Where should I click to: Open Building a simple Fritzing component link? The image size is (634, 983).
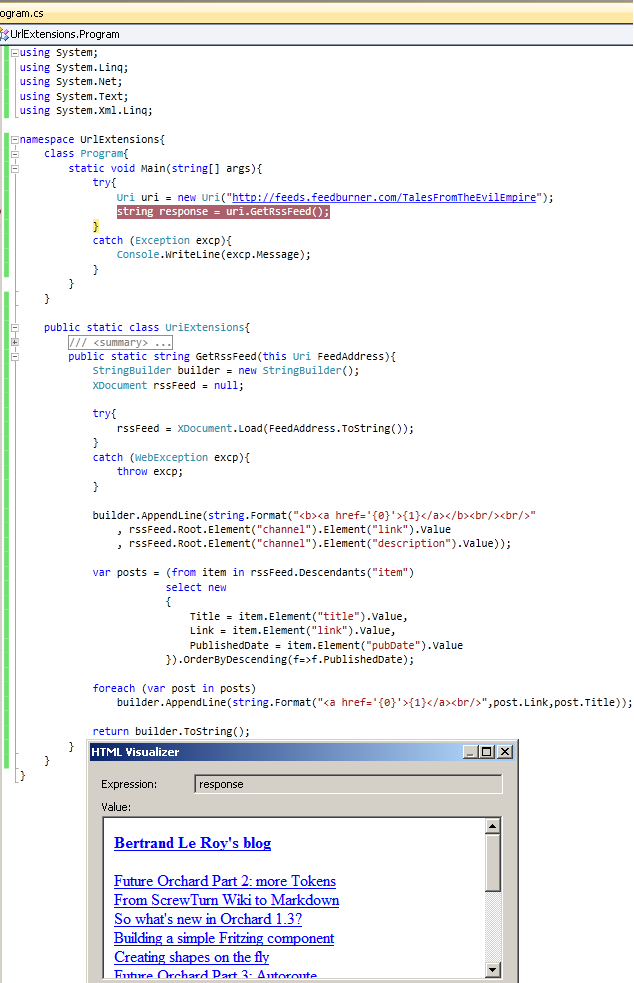[223, 938]
